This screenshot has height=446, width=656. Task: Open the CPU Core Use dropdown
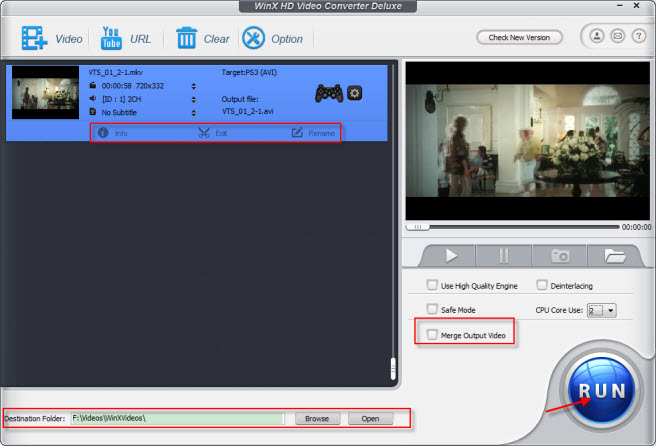602,310
